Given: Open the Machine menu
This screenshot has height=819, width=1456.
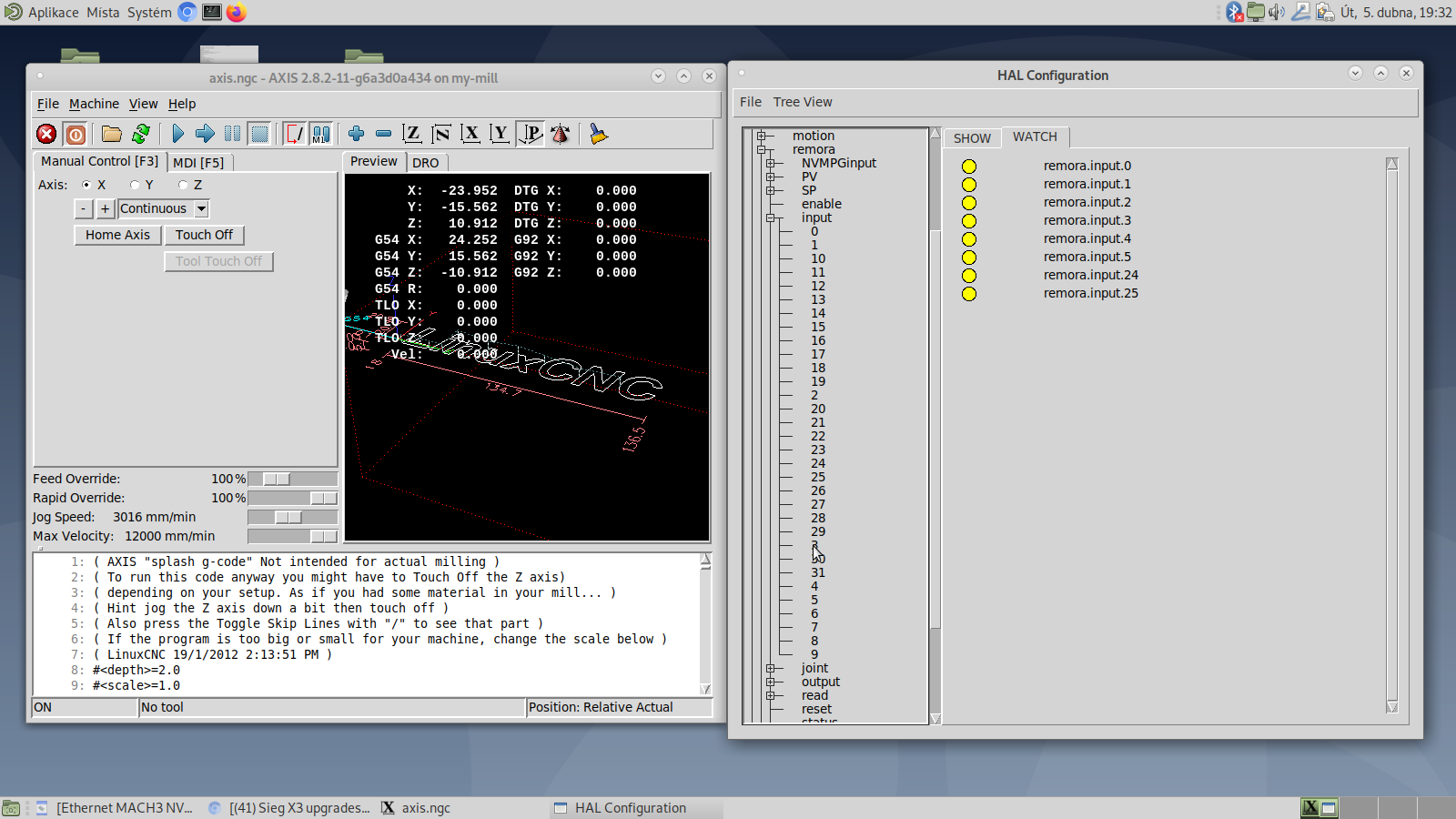Looking at the screenshot, I should [x=94, y=104].
